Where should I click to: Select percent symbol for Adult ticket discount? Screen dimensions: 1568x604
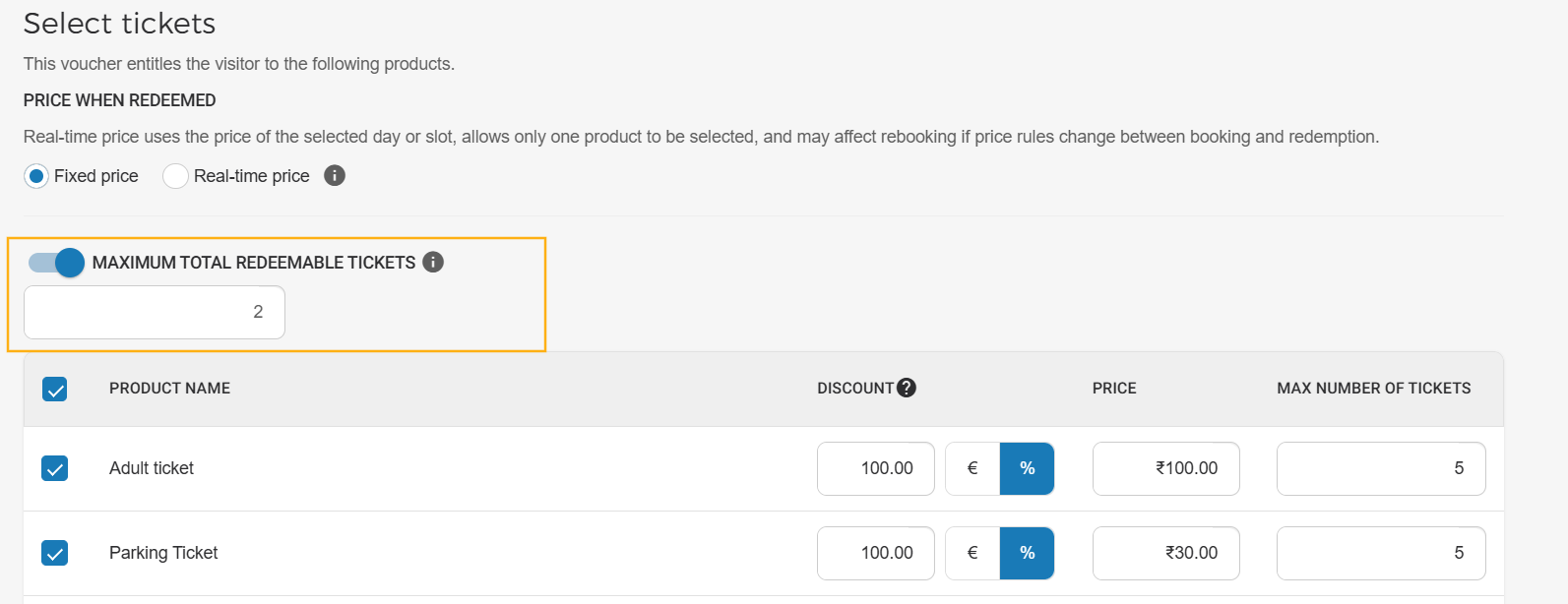pyautogui.click(x=1027, y=468)
